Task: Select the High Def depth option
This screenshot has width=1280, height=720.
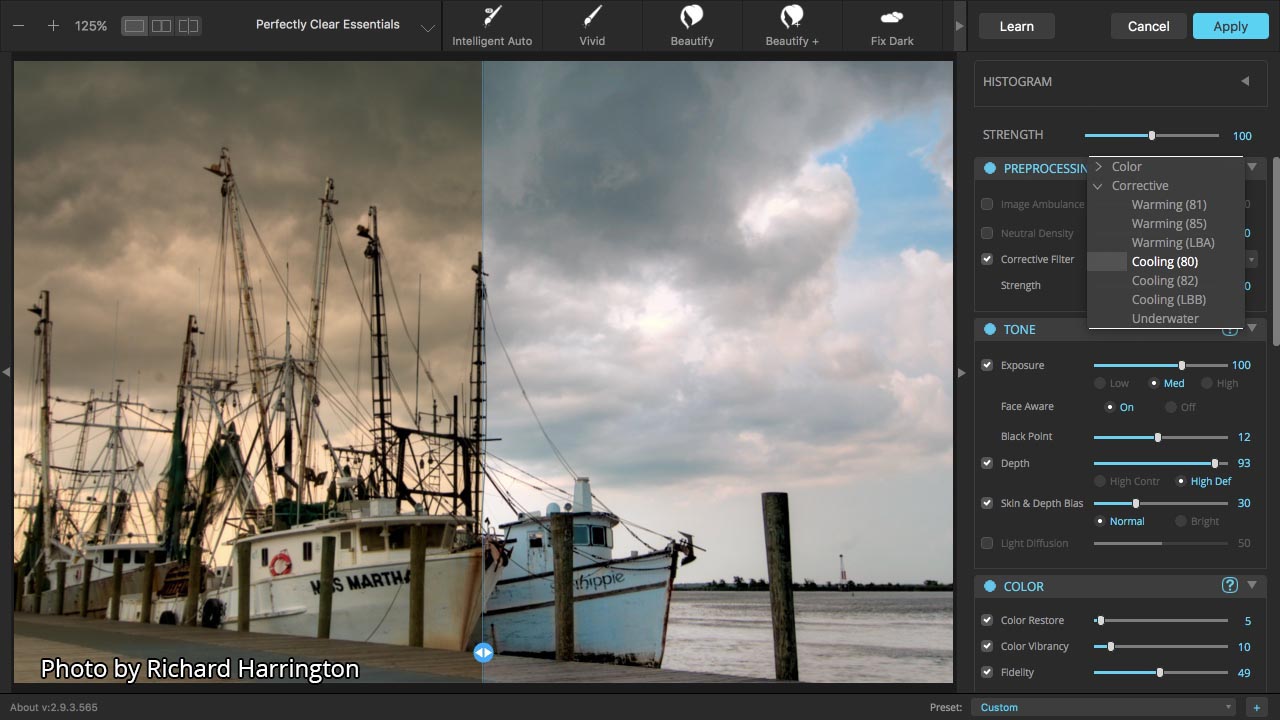Action: 1181,481
